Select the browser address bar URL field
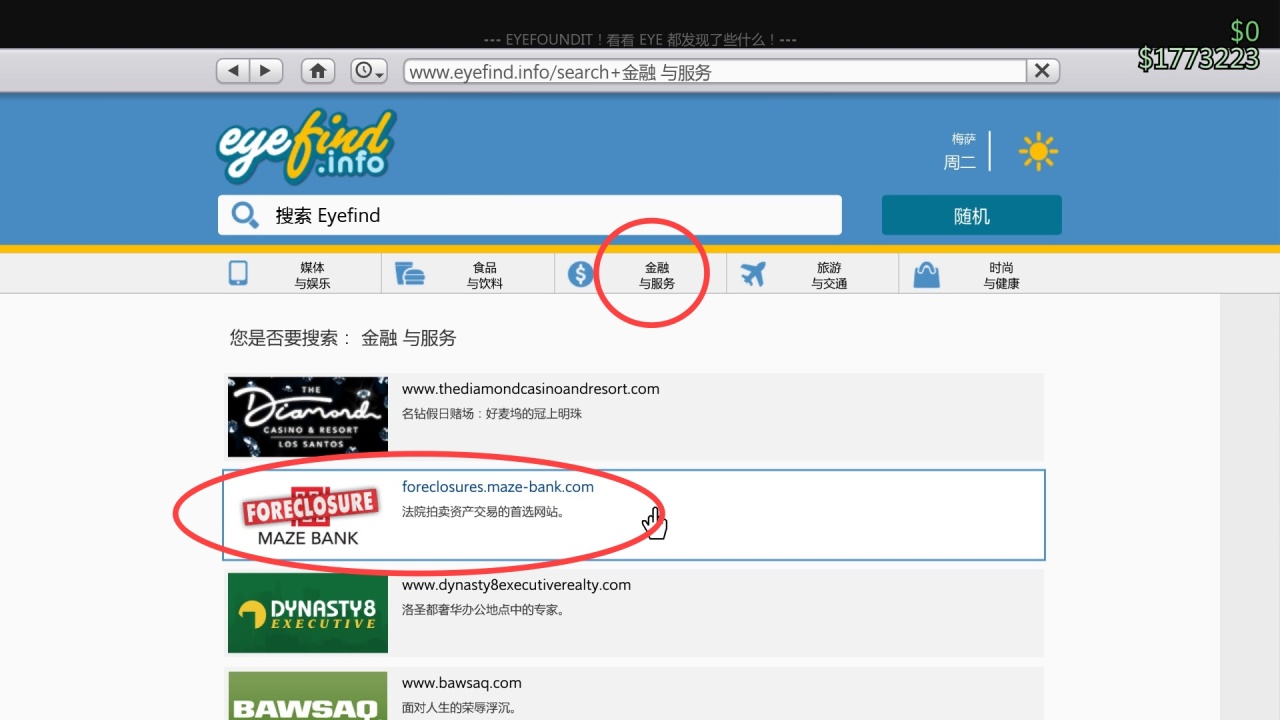This screenshot has height=720, width=1280. (x=715, y=71)
